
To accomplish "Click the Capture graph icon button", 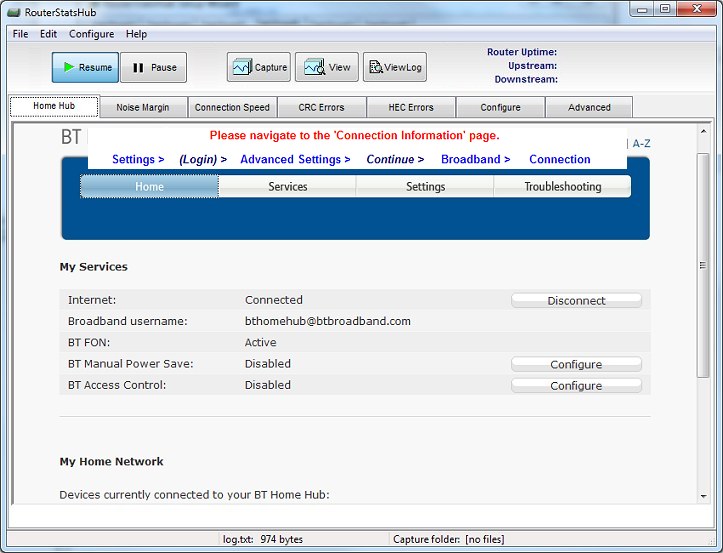I will (259, 68).
